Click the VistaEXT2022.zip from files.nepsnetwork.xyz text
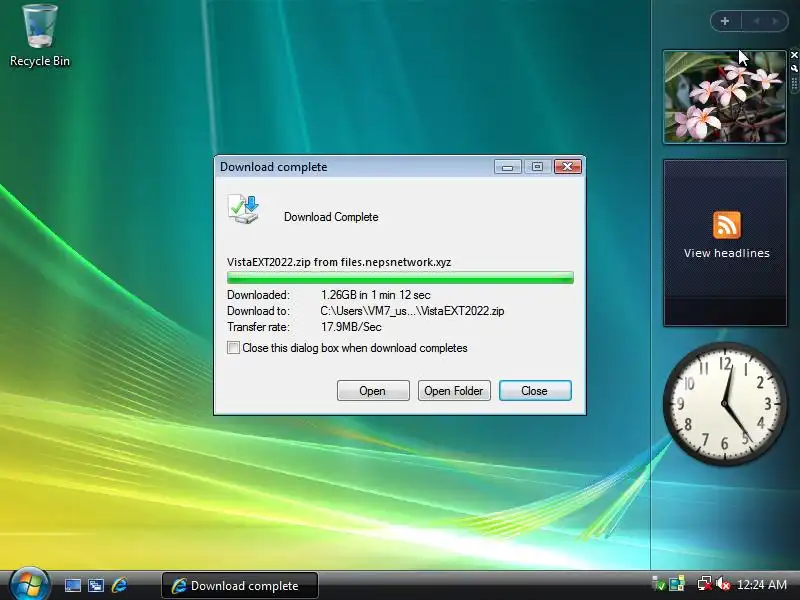800x600 pixels. pos(339,262)
